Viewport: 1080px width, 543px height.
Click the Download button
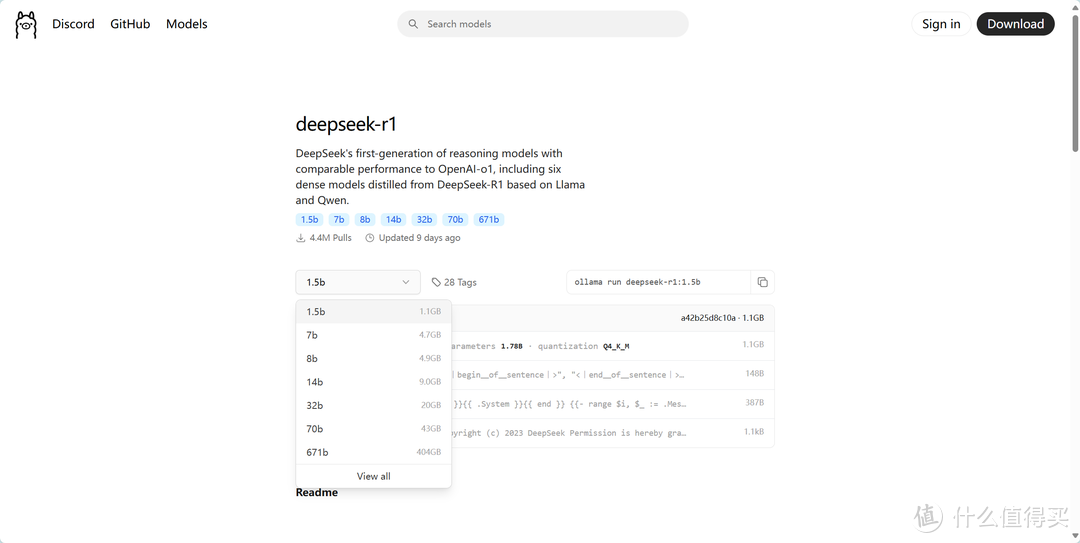(1015, 24)
